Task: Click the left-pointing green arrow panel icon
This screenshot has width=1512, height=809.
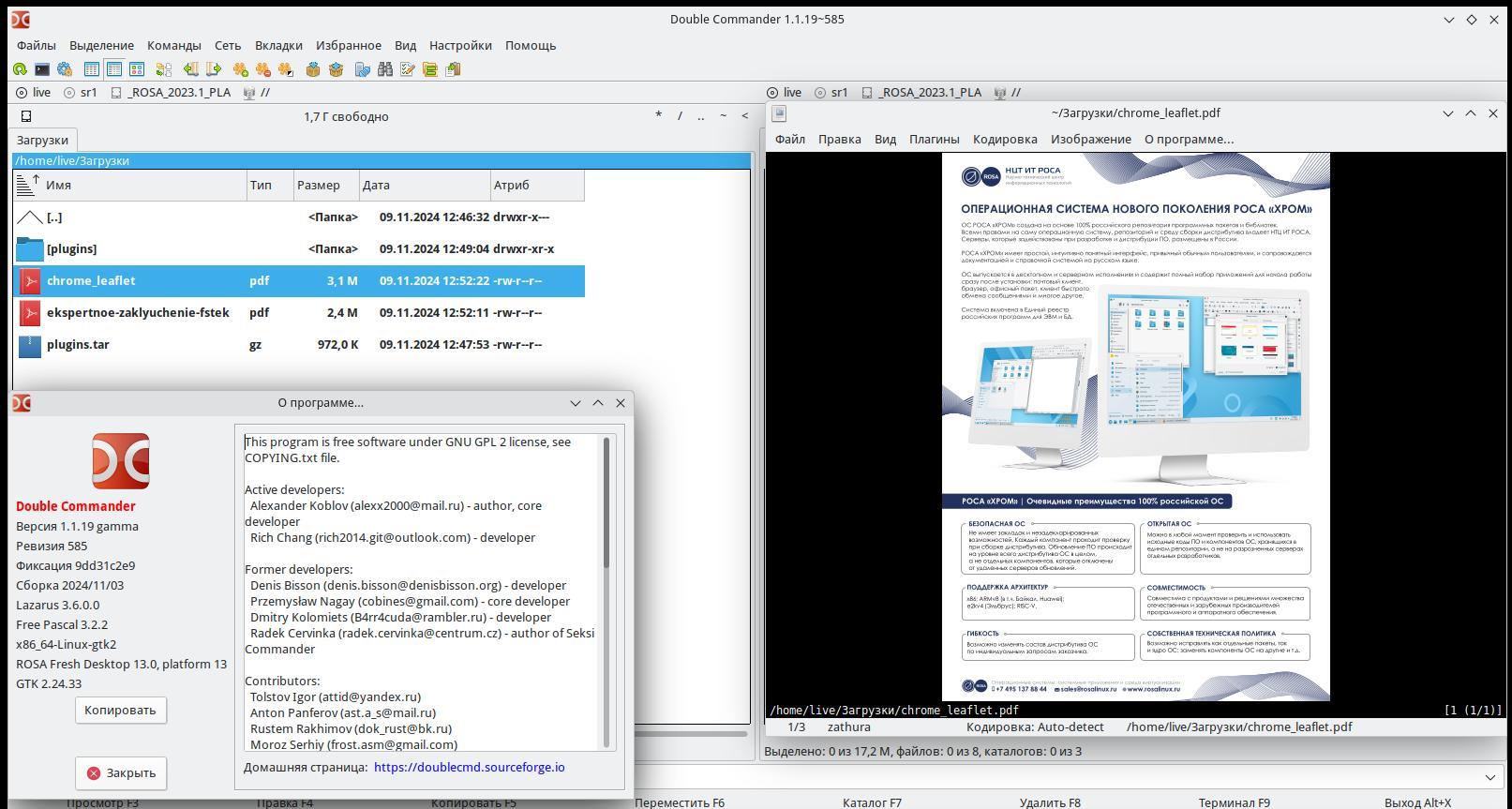Action: pyautogui.click(x=191, y=69)
